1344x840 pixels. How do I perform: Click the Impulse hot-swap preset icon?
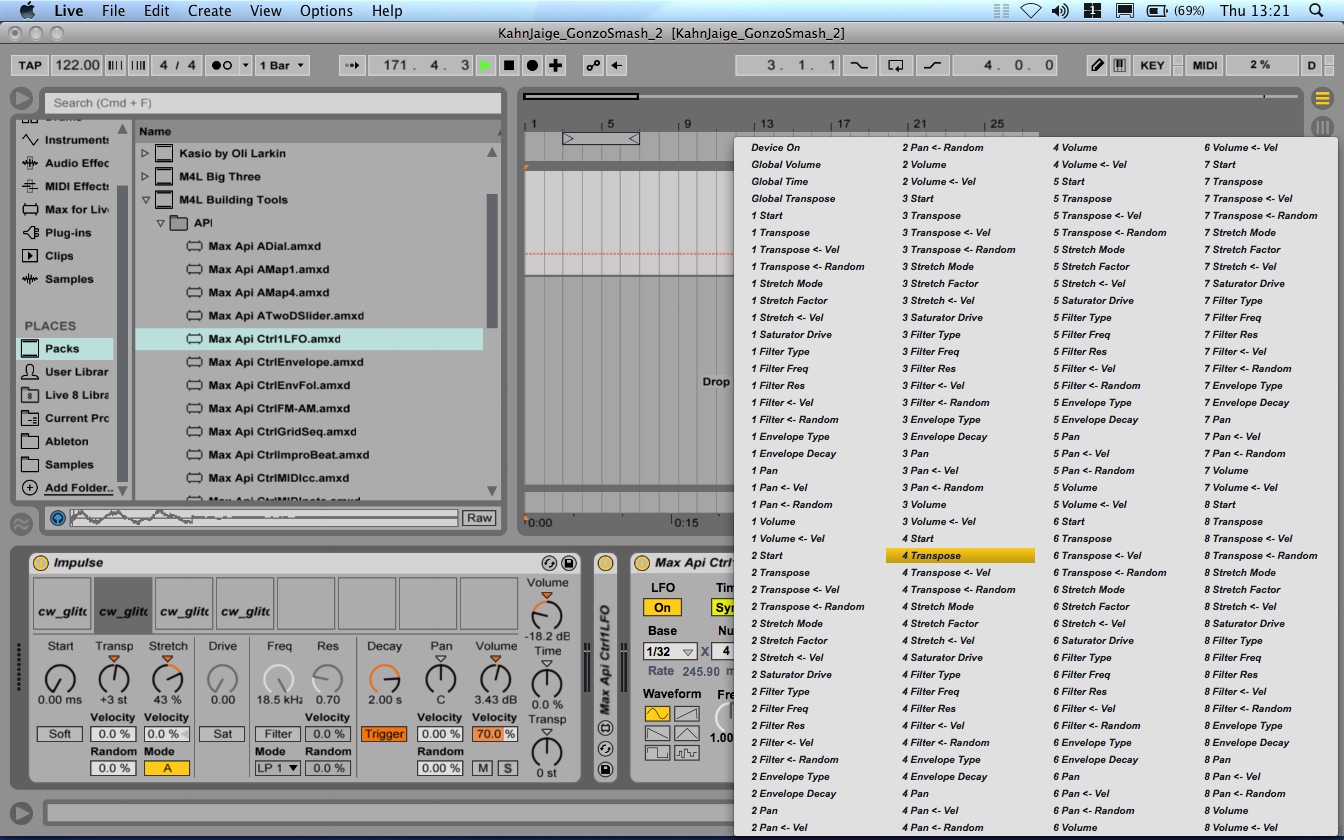coord(549,563)
